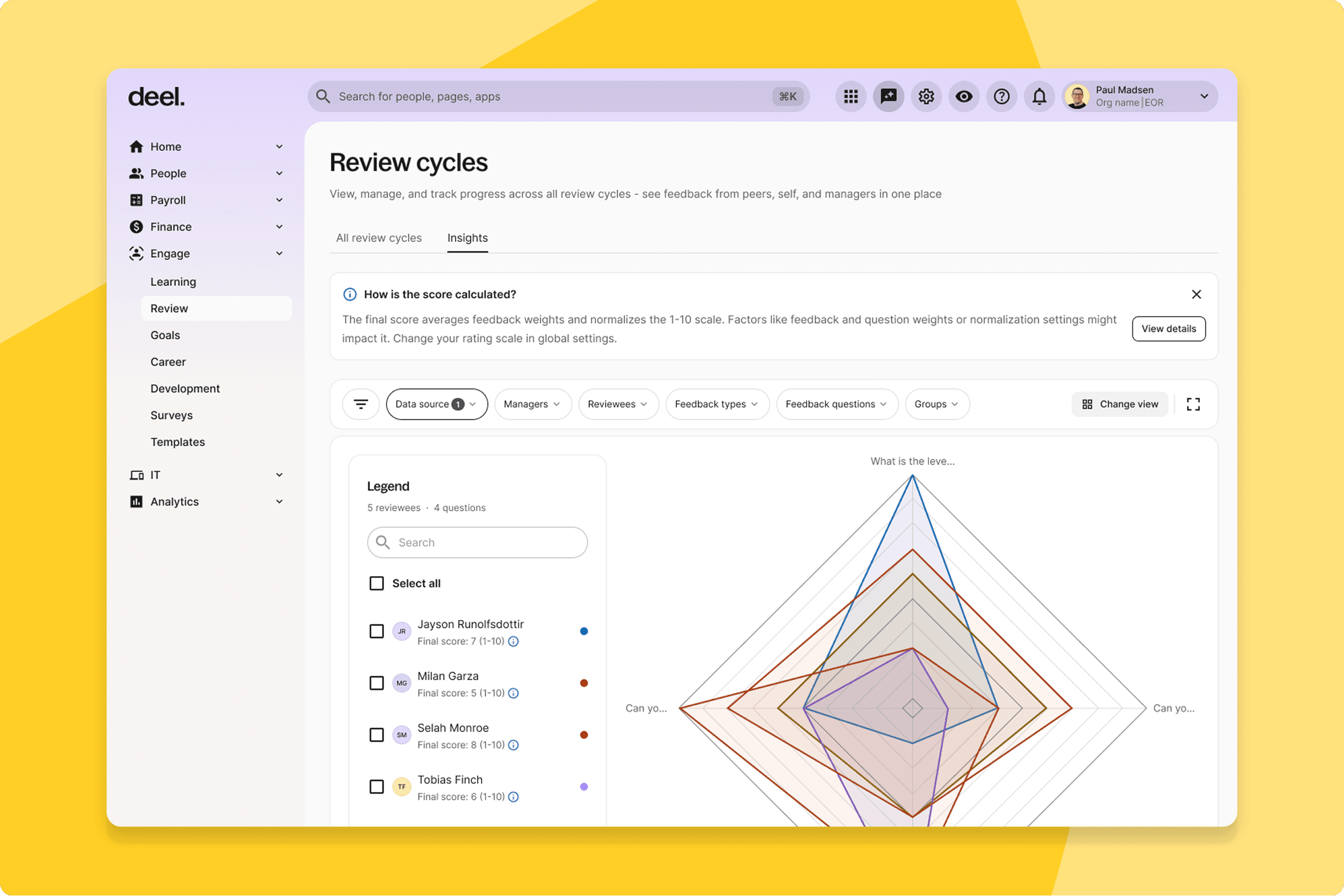This screenshot has height=896, width=1344.
Task: Click the Finance dollar icon in sidebar
Action: [x=136, y=227]
